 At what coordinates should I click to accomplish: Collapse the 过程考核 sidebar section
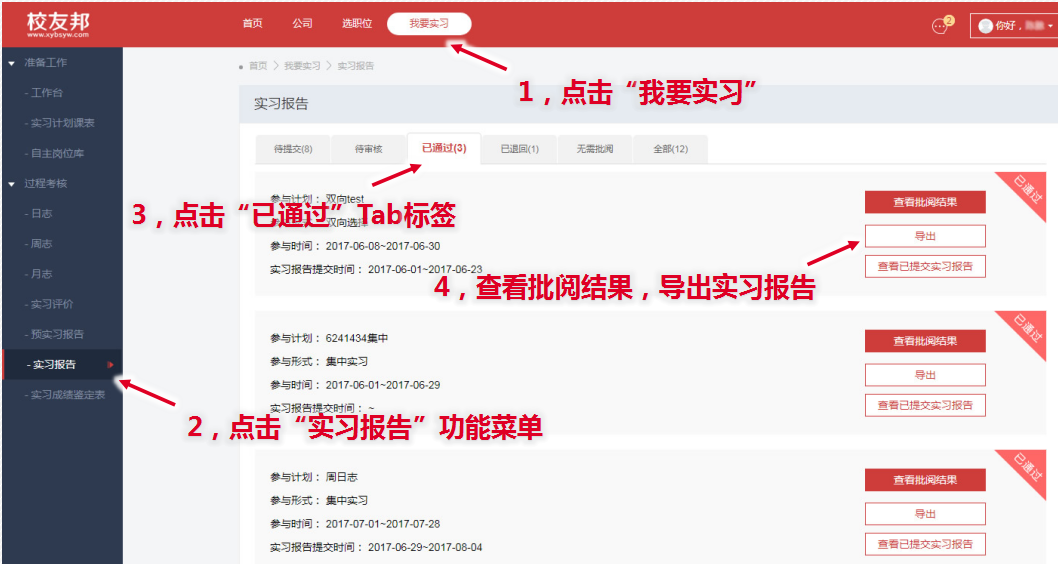point(11,184)
